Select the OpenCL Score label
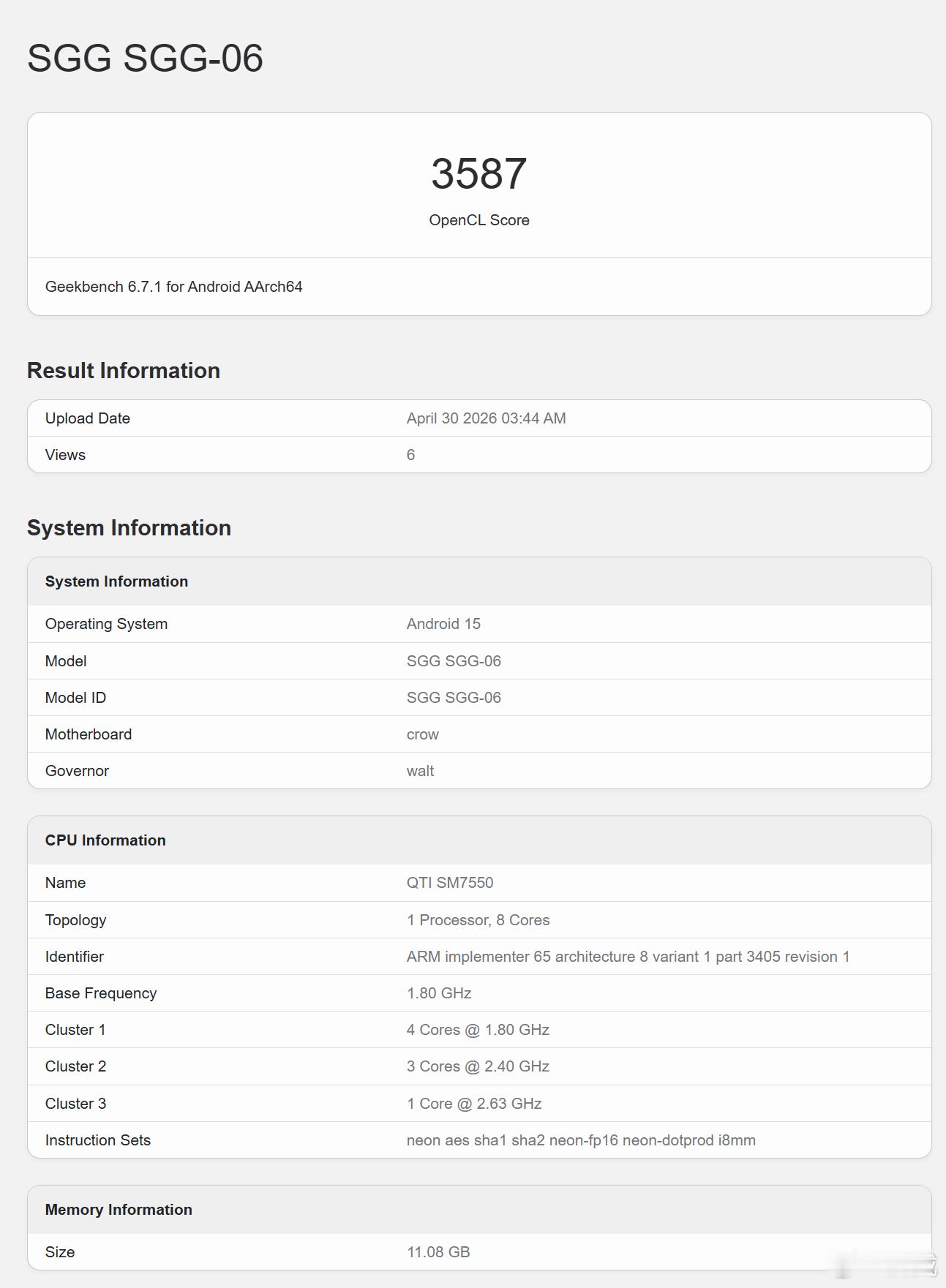This screenshot has height=1288, width=946. tap(479, 220)
